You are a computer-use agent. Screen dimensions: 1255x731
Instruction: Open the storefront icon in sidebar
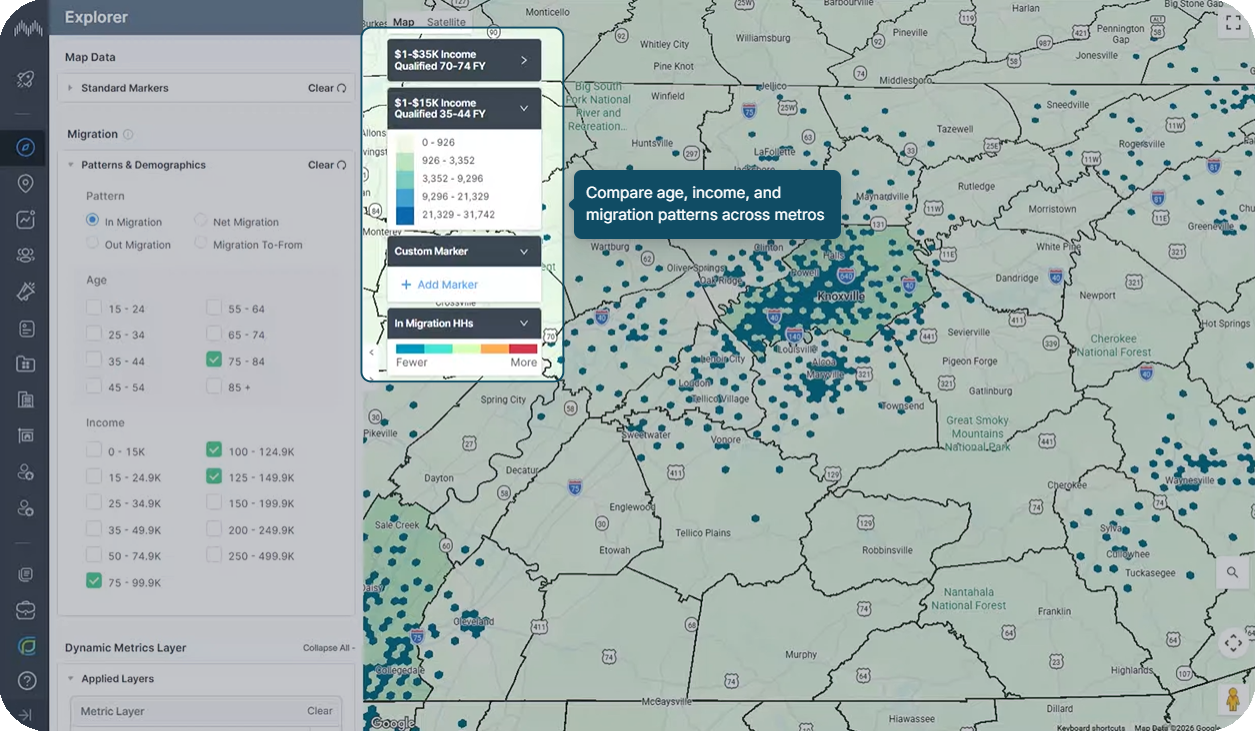(26, 436)
